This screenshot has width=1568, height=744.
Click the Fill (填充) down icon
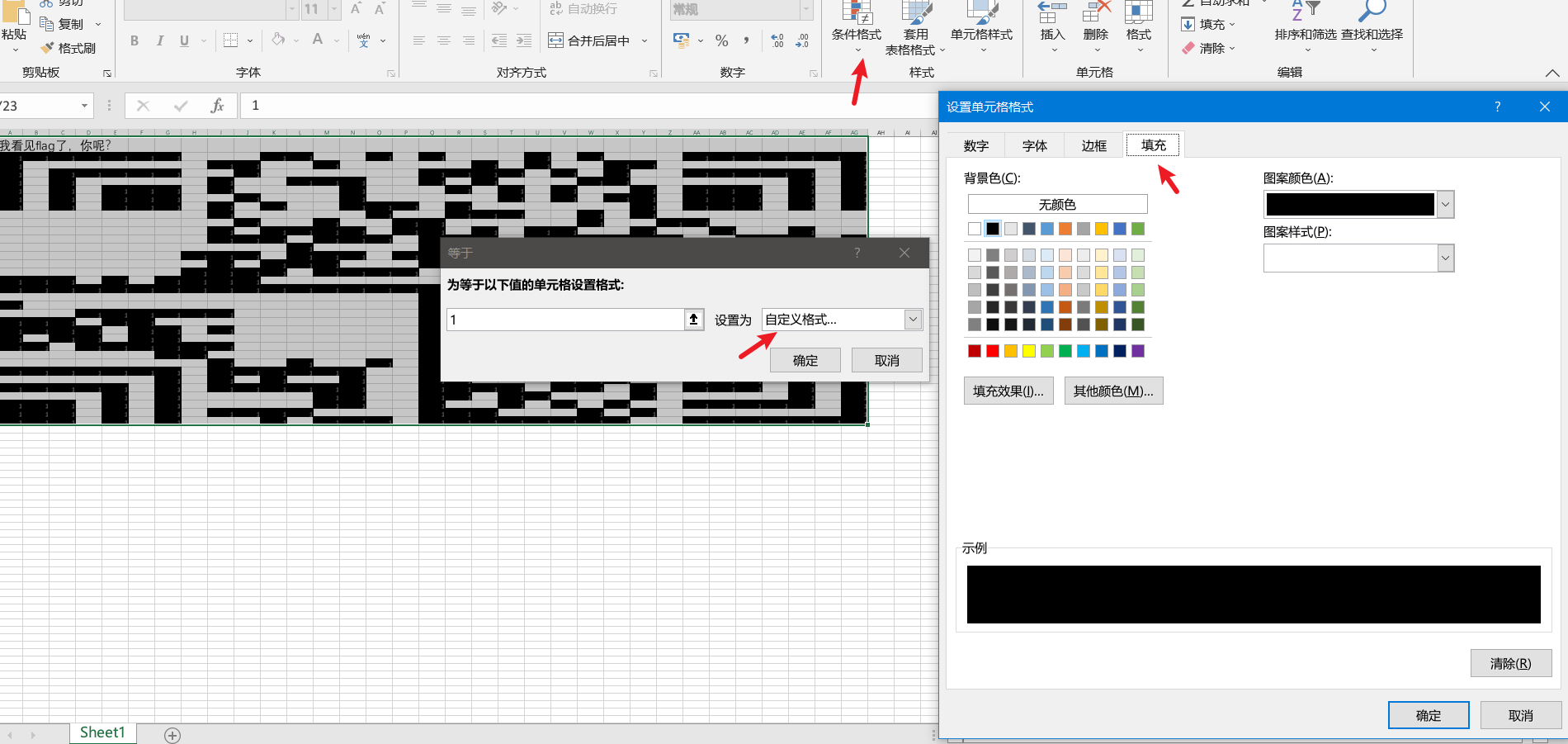coord(1188,24)
